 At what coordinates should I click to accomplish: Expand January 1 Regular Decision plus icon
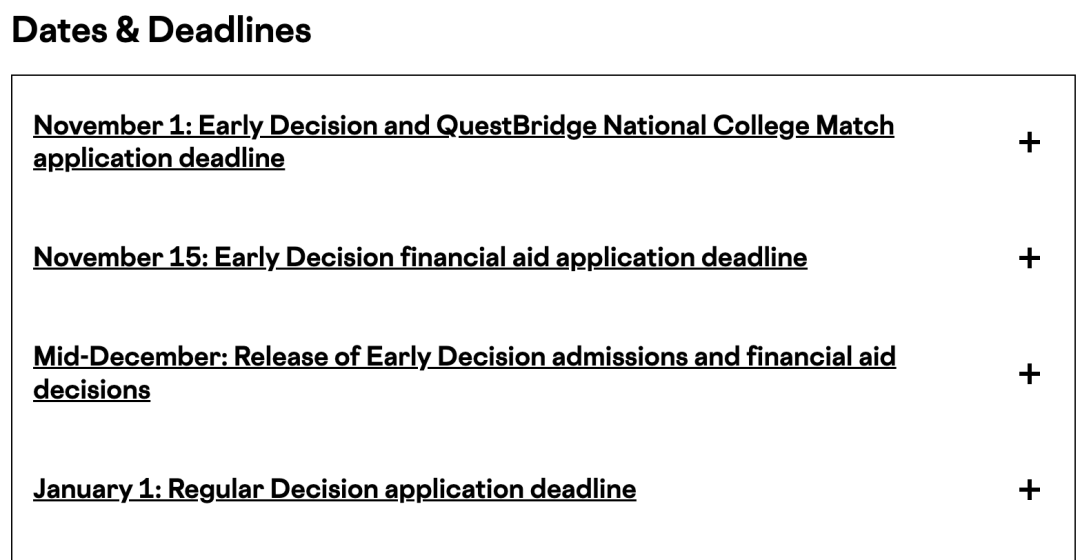tap(1029, 490)
